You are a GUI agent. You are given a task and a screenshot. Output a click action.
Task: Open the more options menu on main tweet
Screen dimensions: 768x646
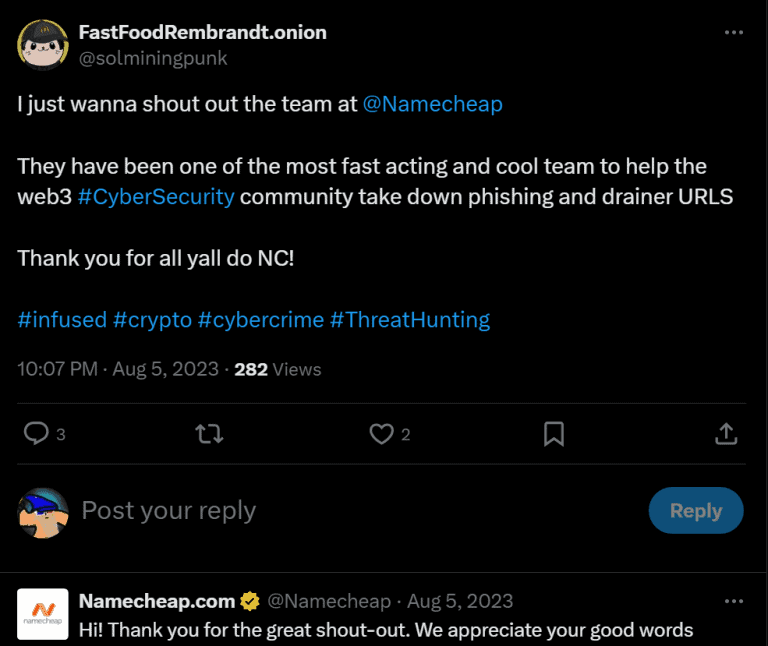[x=734, y=32]
